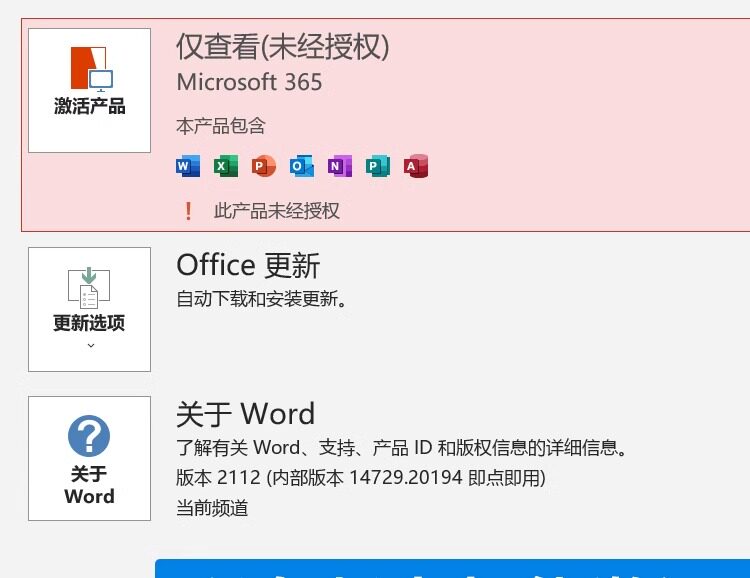The image size is (750, 578).
Task: Click the heading 仅查看(未经授权)
Action: click(x=283, y=47)
